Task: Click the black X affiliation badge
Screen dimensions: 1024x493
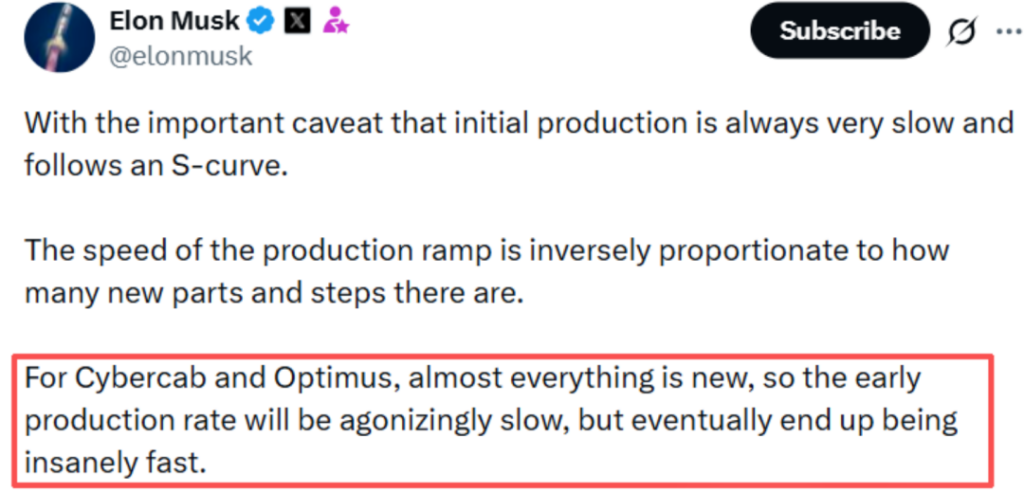Action: (x=297, y=21)
